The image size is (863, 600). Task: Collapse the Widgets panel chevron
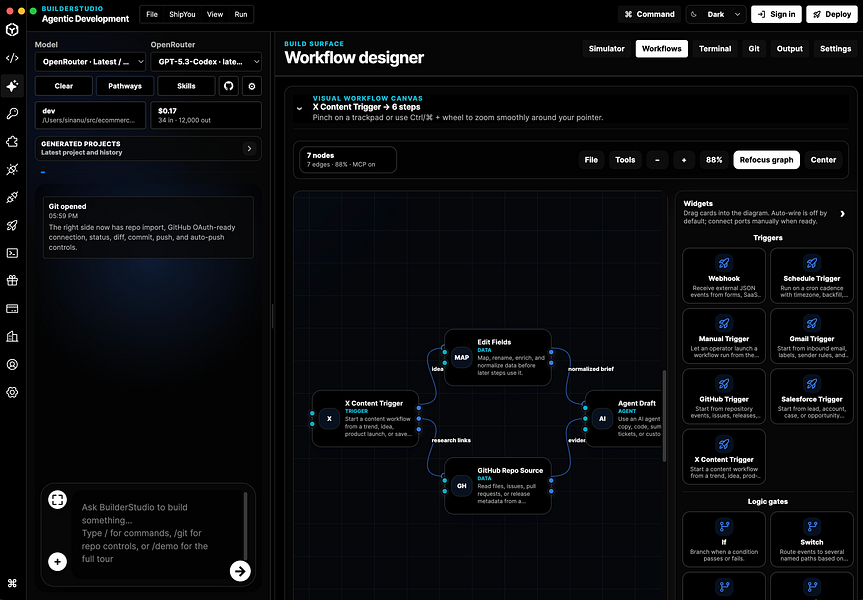pos(843,214)
